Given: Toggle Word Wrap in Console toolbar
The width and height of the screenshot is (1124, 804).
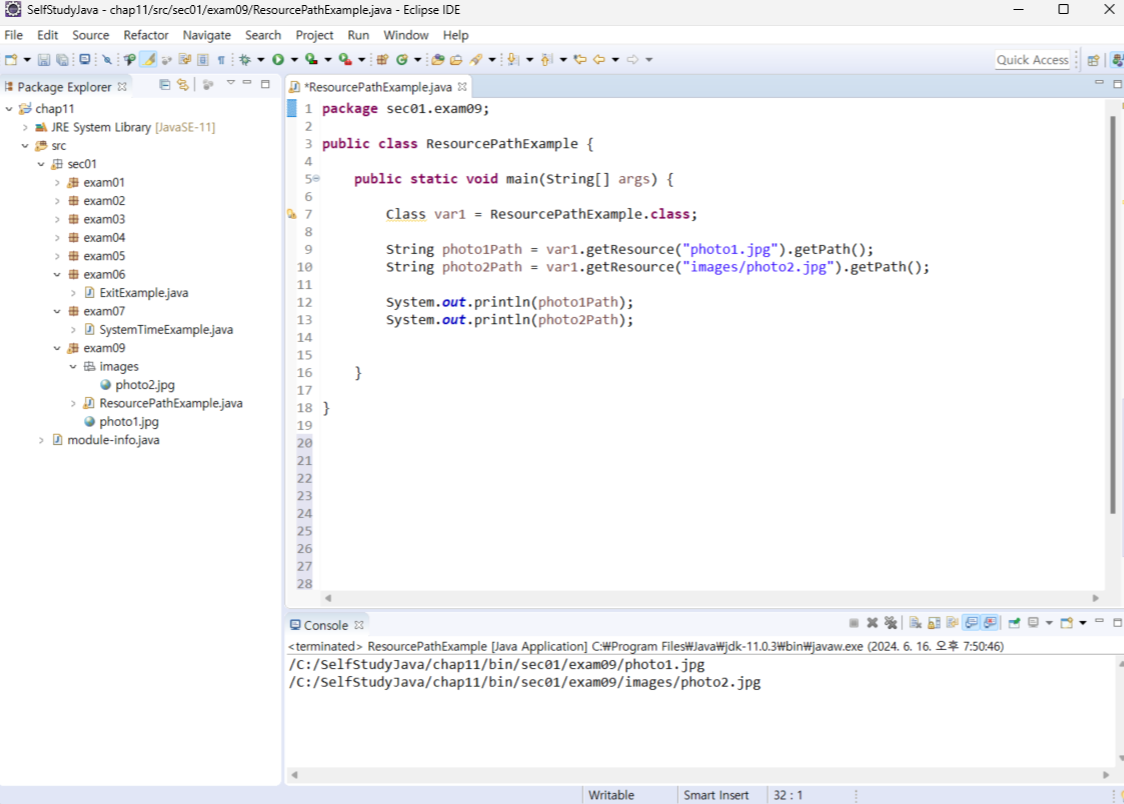Looking at the screenshot, I should [953, 623].
